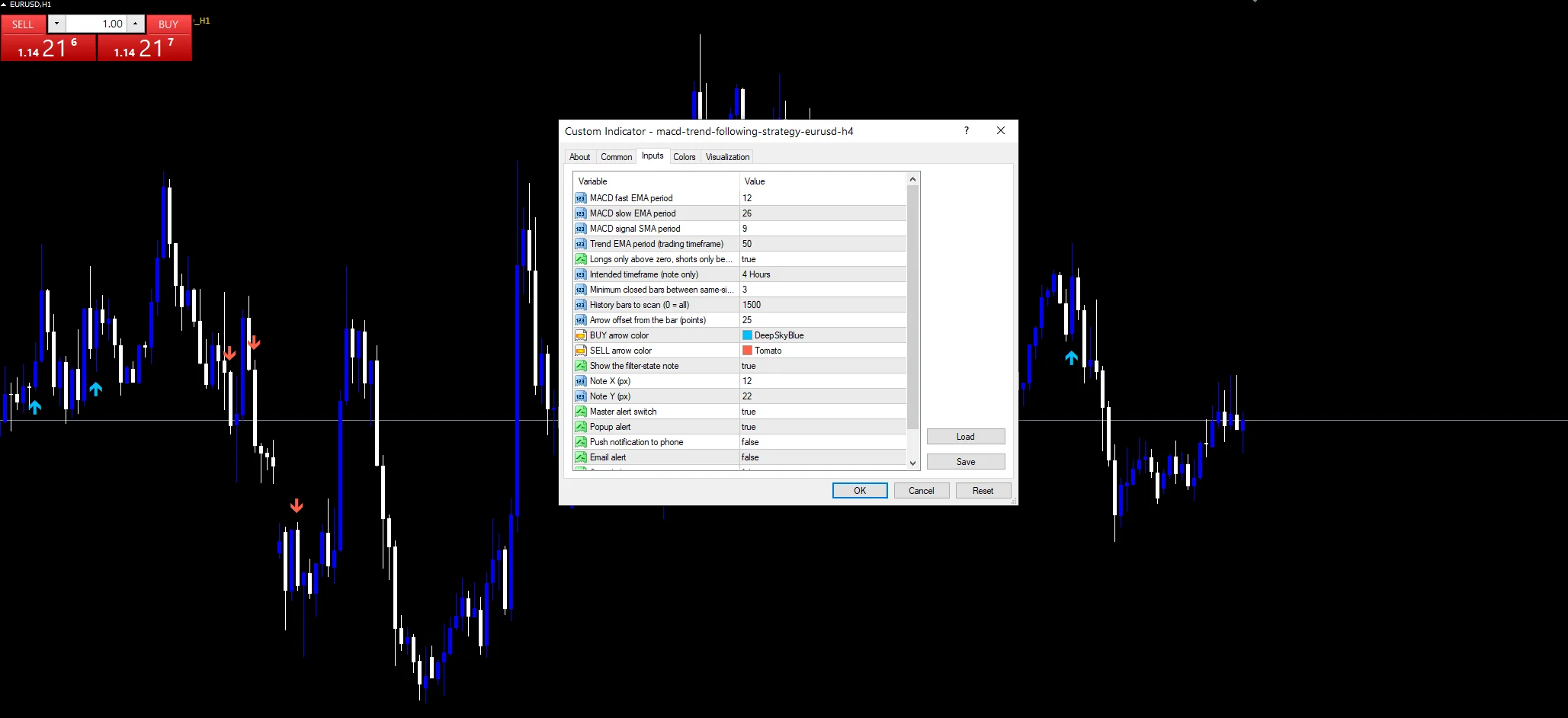Viewport: 1568px width, 718px height.
Task: Click the boolean icon beside Email alert
Action: pyautogui.click(x=581, y=457)
